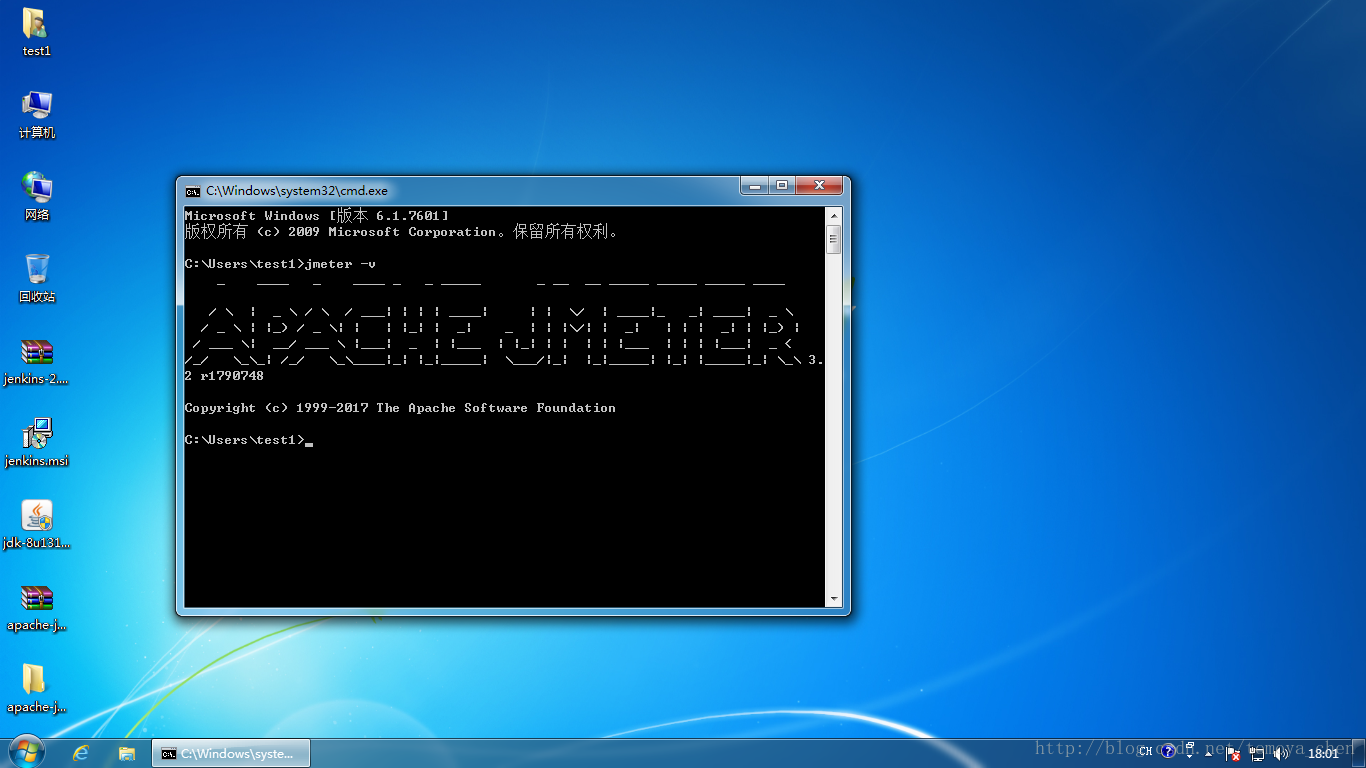Activate the cmd.exe taskbar button
This screenshot has width=1366, height=768.
pyautogui.click(x=231, y=753)
